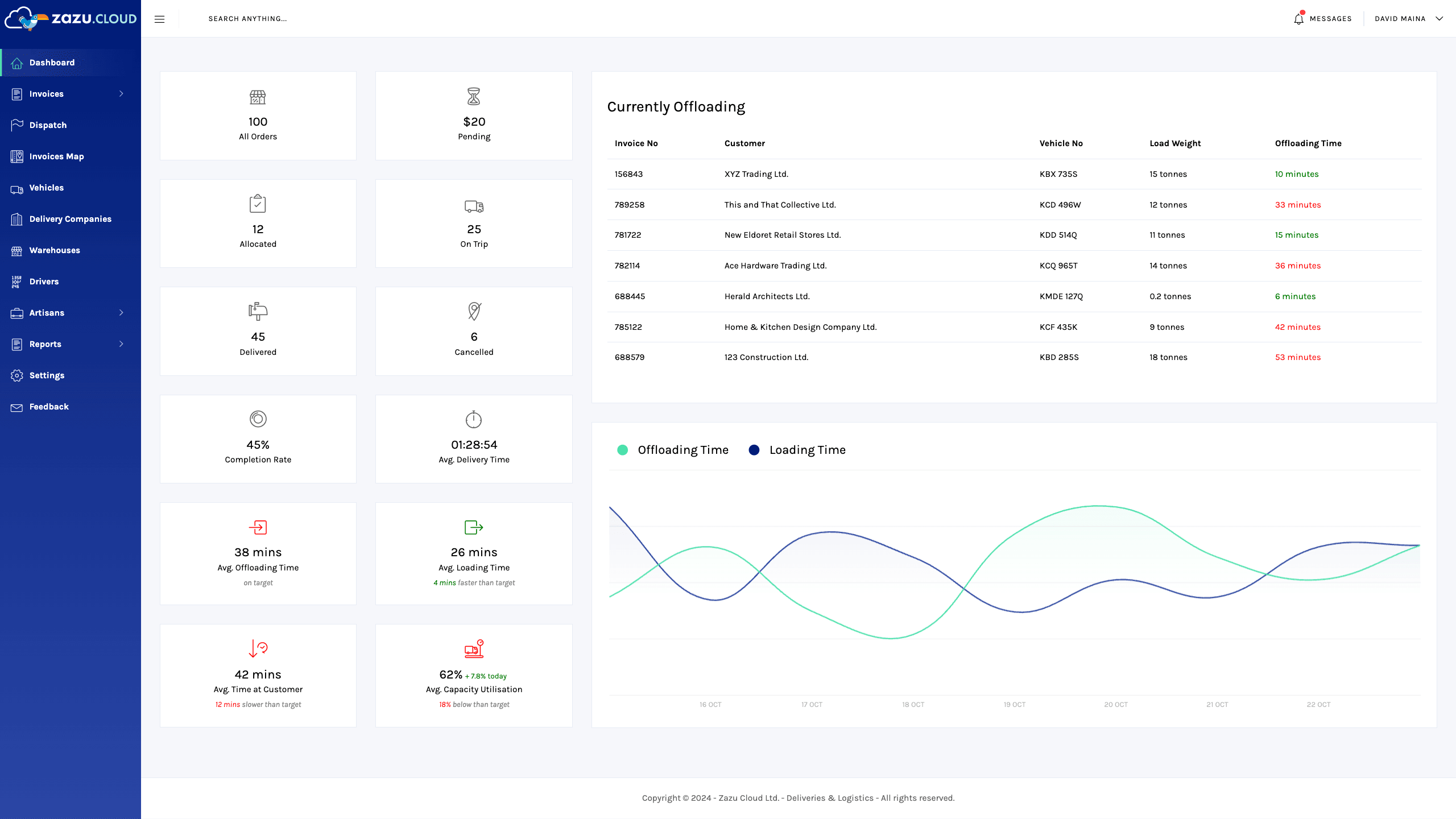Click the Avg. Time at Customer icon

point(258,648)
